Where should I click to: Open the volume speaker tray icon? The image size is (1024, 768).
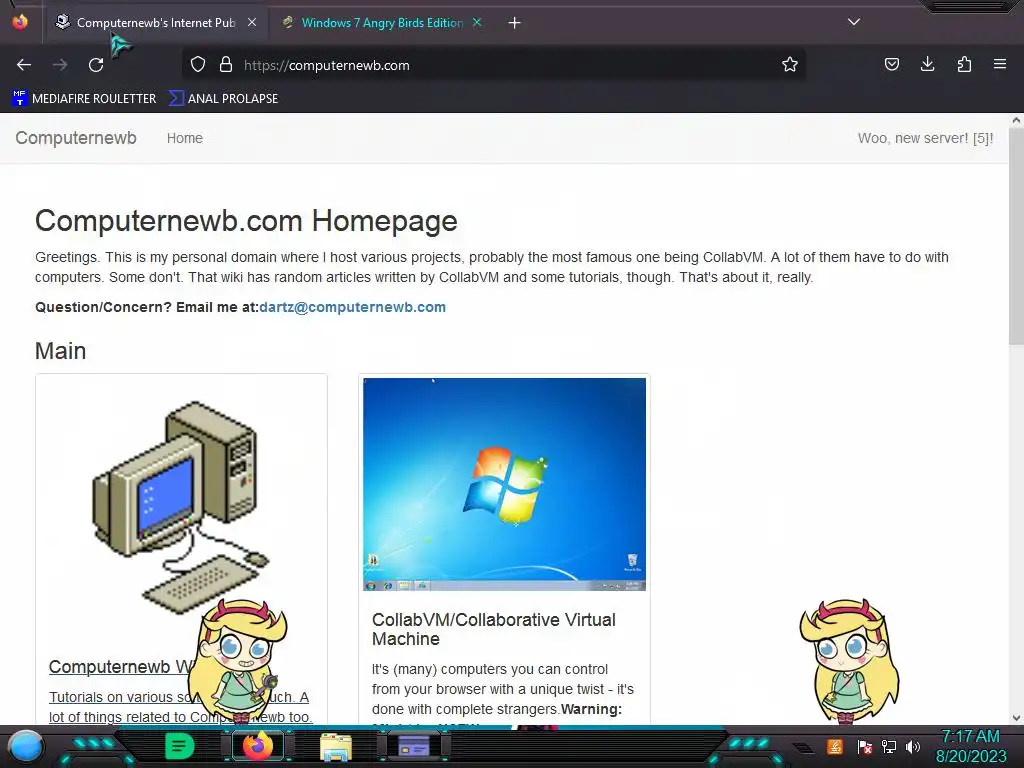(x=913, y=746)
